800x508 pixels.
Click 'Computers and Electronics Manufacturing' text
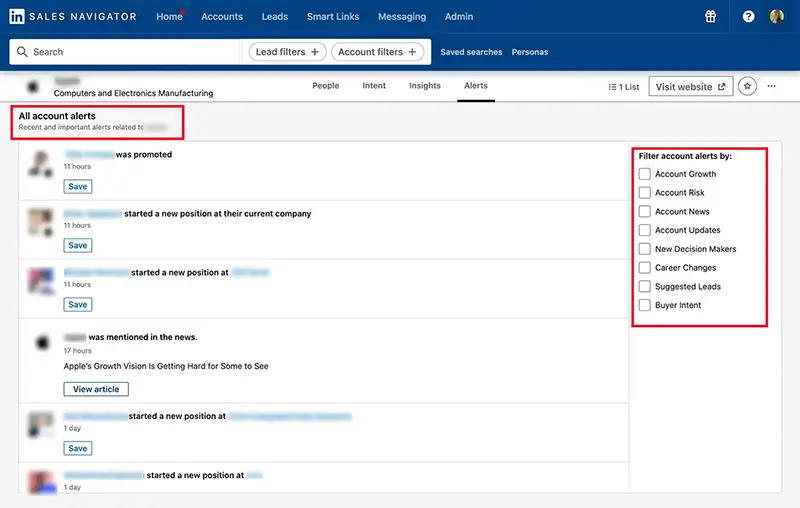[133, 93]
